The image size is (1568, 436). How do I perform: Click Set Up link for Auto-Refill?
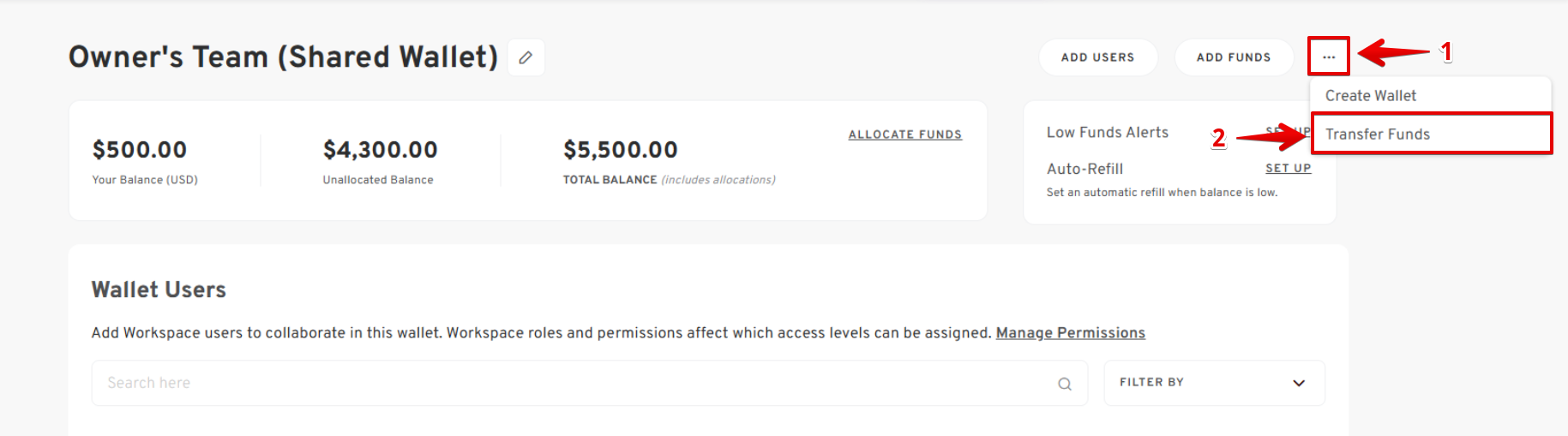point(1288,169)
